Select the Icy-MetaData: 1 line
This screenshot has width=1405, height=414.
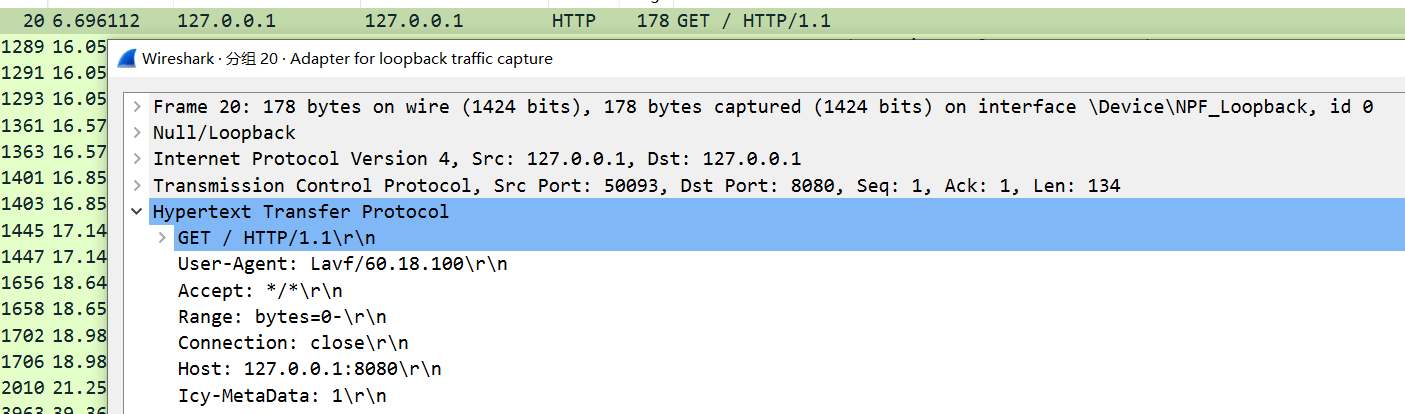(x=282, y=396)
